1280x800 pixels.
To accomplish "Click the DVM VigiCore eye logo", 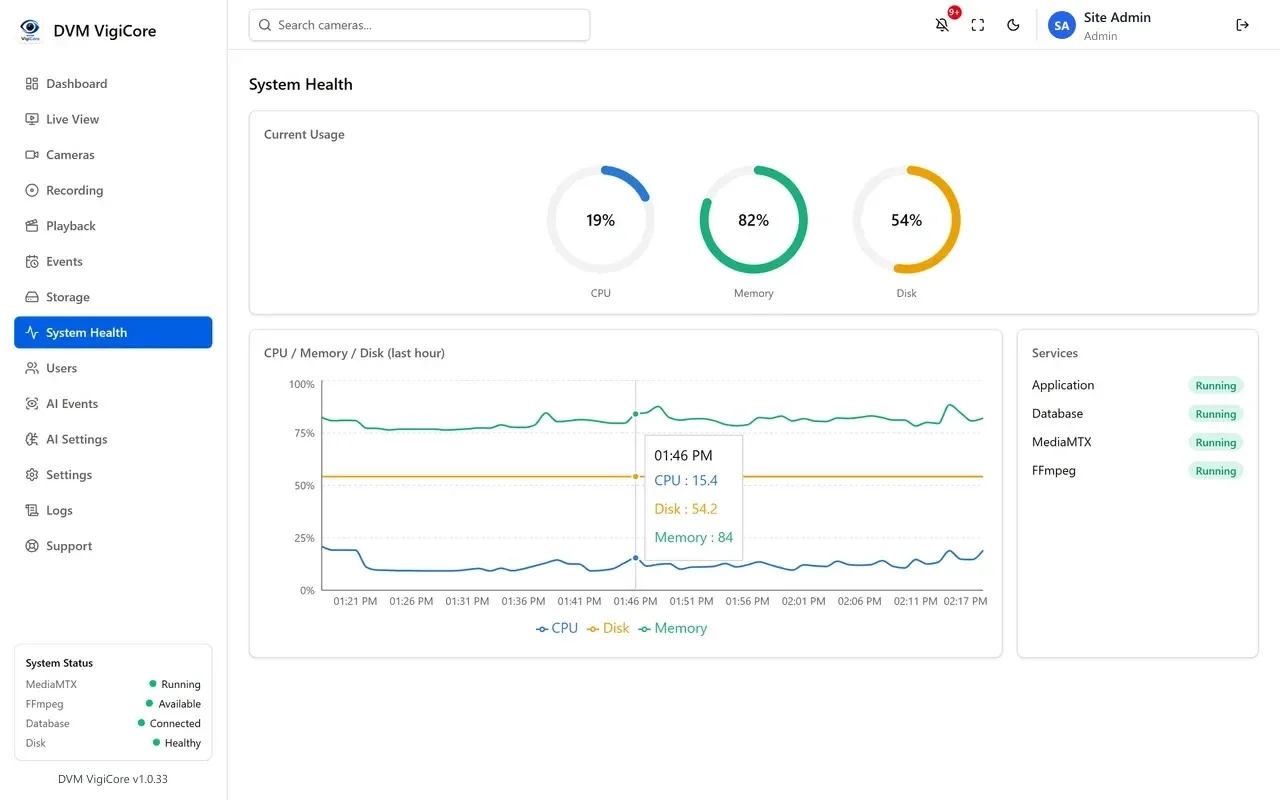I will [31, 30].
